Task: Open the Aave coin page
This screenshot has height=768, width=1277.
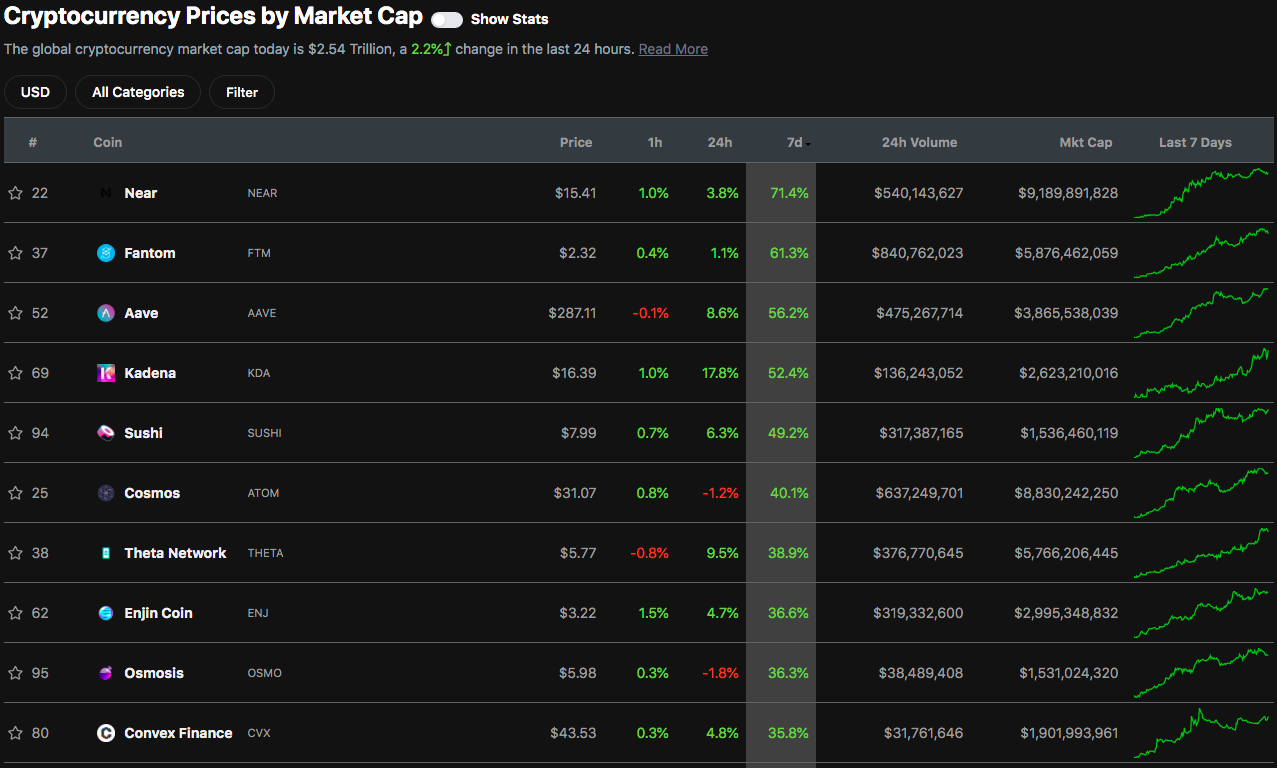Action: pos(141,313)
